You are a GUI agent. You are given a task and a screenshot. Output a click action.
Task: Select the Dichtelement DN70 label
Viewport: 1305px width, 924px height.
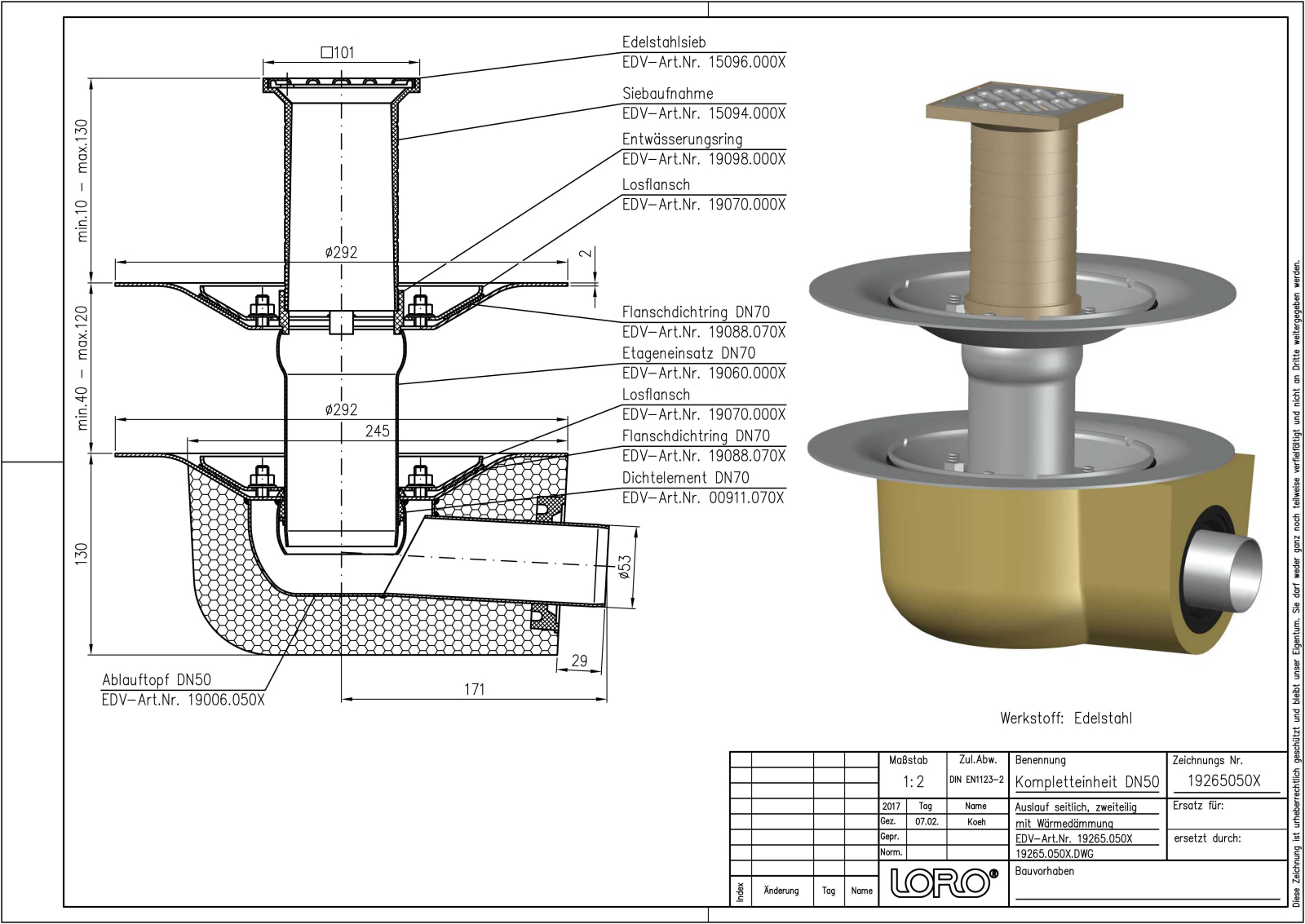(685, 478)
